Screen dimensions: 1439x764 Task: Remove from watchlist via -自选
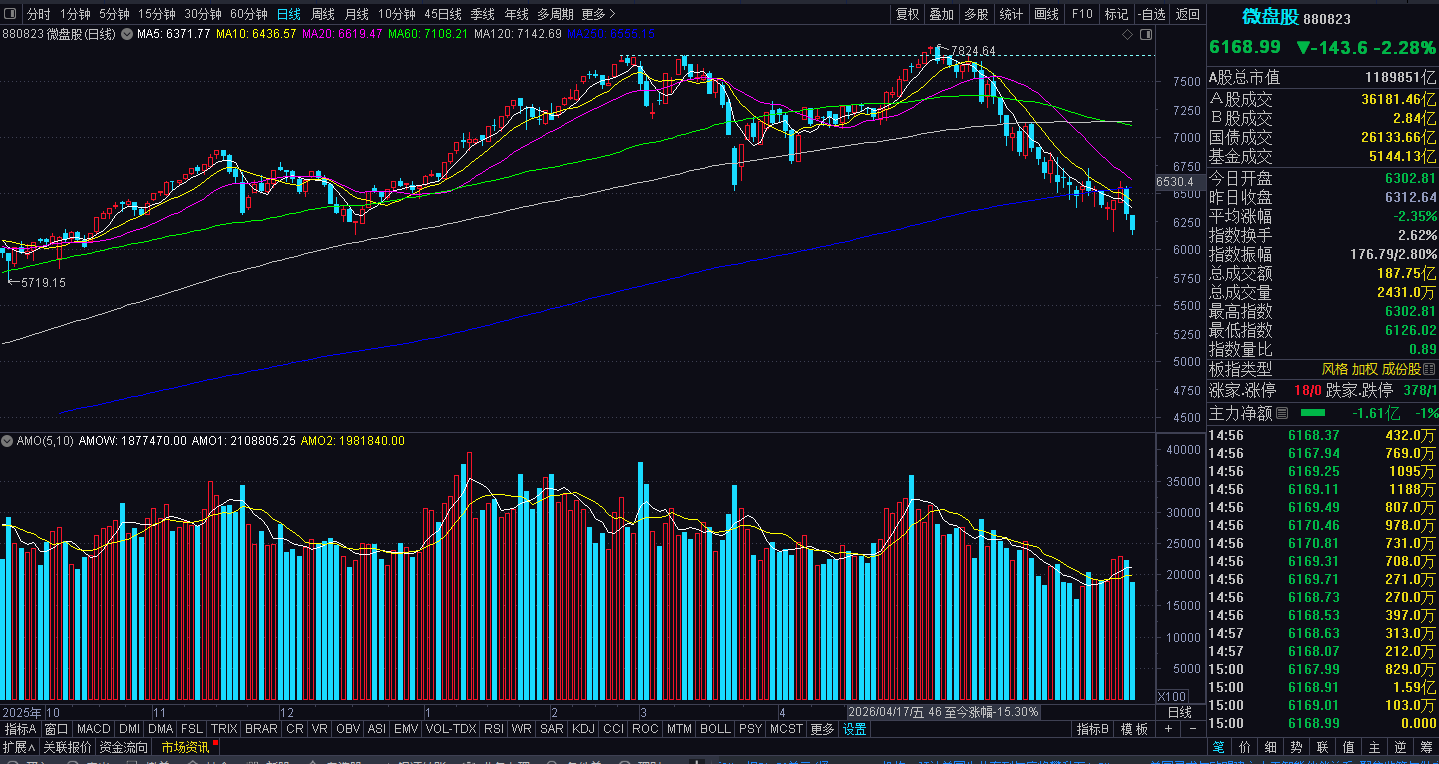click(1151, 14)
